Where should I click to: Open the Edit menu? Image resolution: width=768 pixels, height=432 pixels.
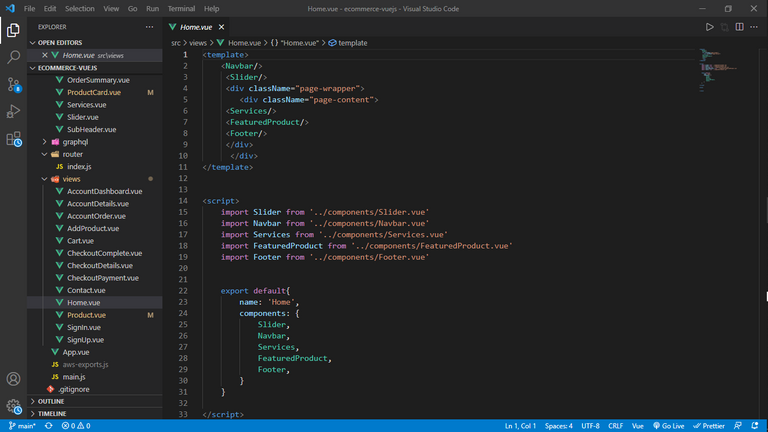click(x=50, y=8)
